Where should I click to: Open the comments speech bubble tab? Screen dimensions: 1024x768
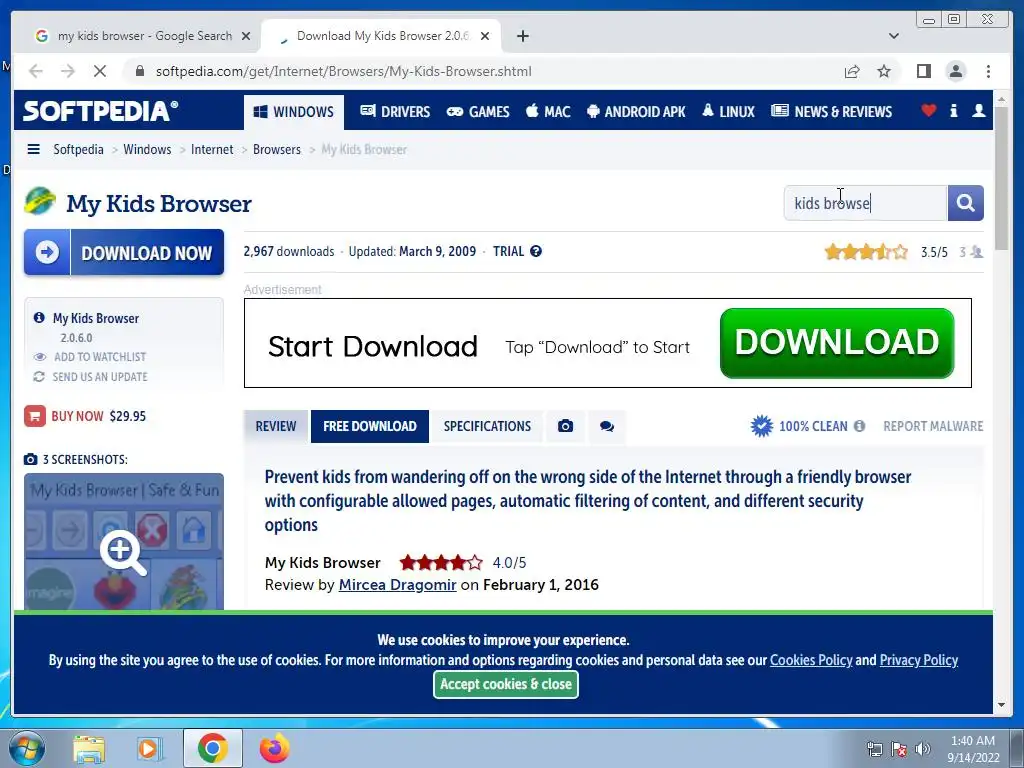(x=607, y=426)
